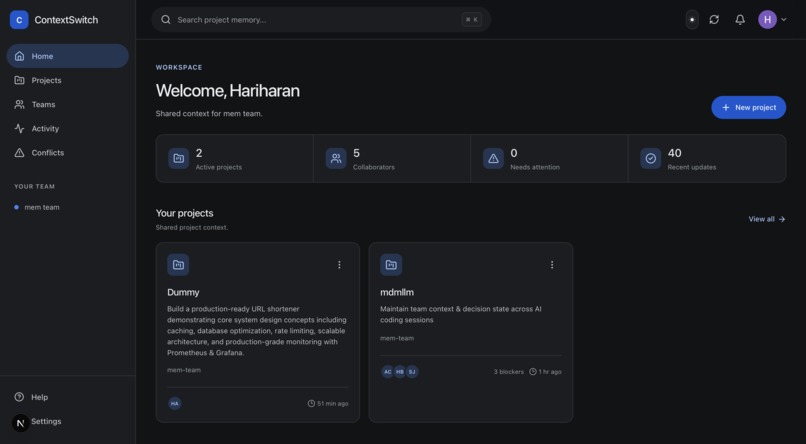806x444 pixels.
Task: Open the mdmllm project options menu
Action: click(x=552, y=265)
